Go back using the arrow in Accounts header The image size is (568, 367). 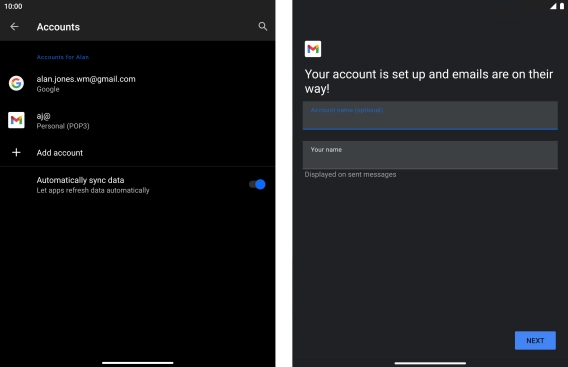[x=14, y=26]
